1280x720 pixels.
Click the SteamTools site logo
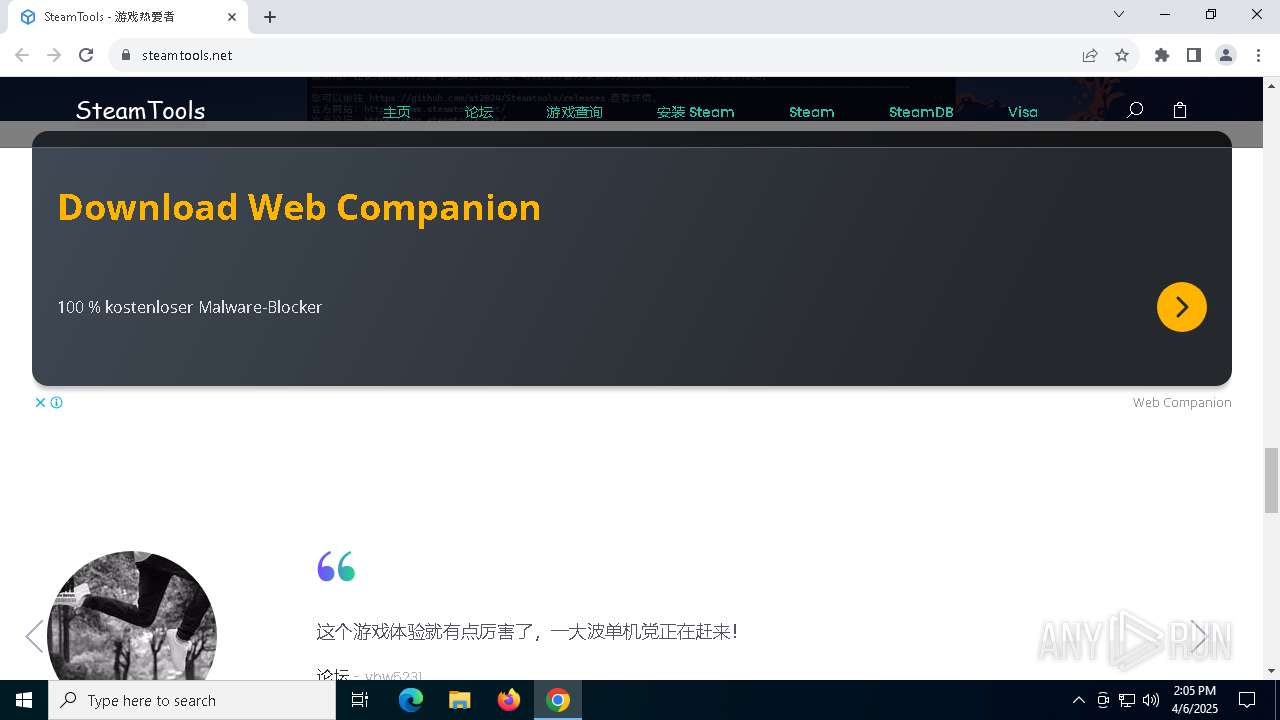click(140, 110)
